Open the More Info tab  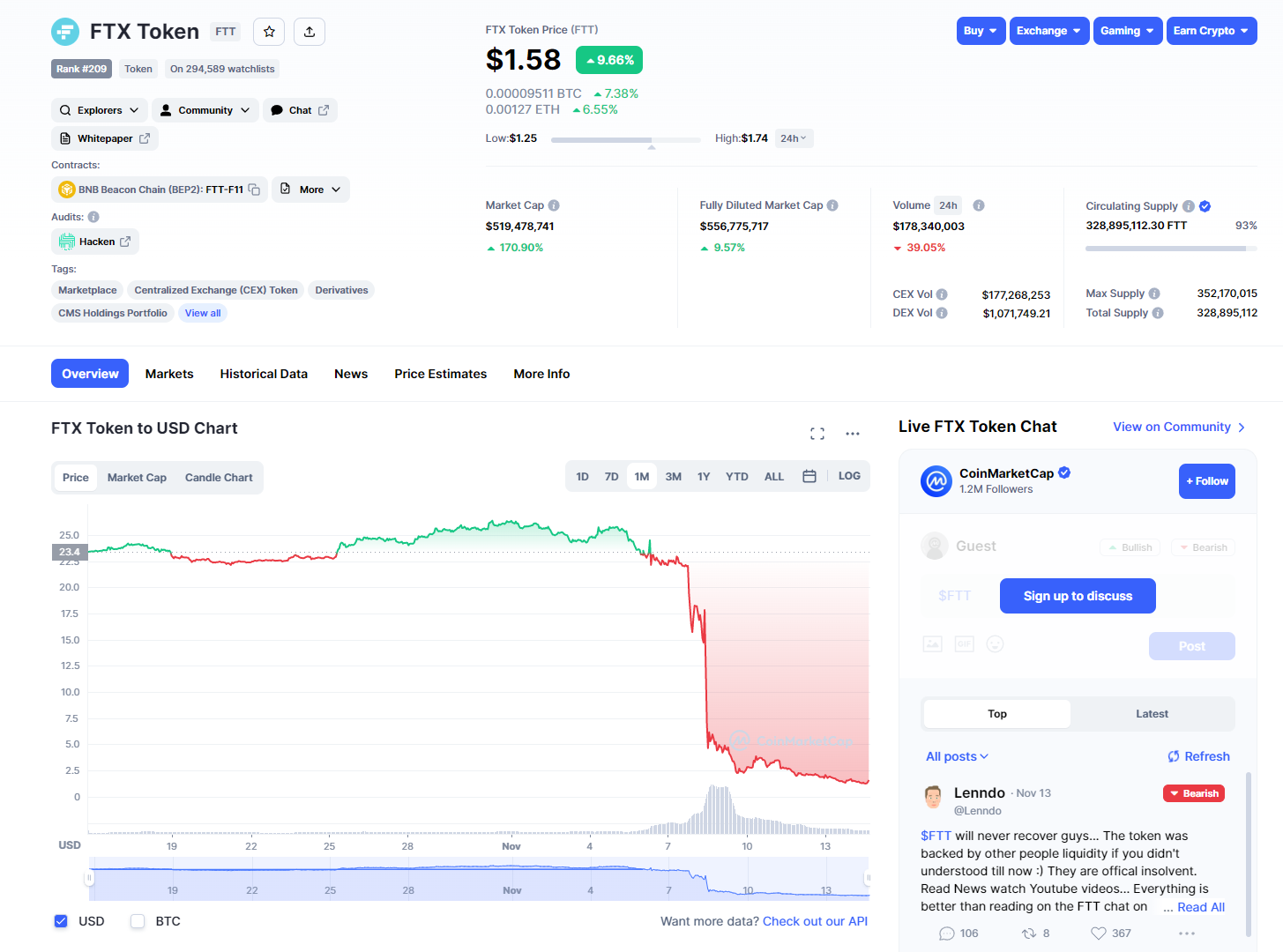541,374
